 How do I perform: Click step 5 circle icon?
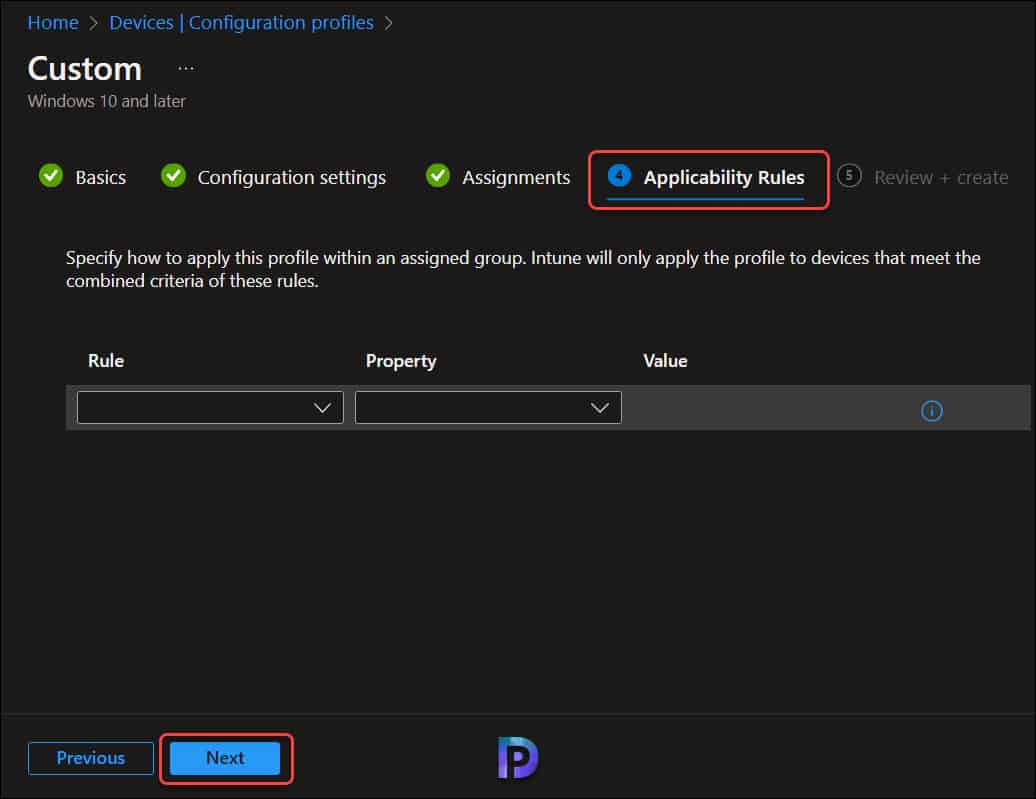click(849, 175)
